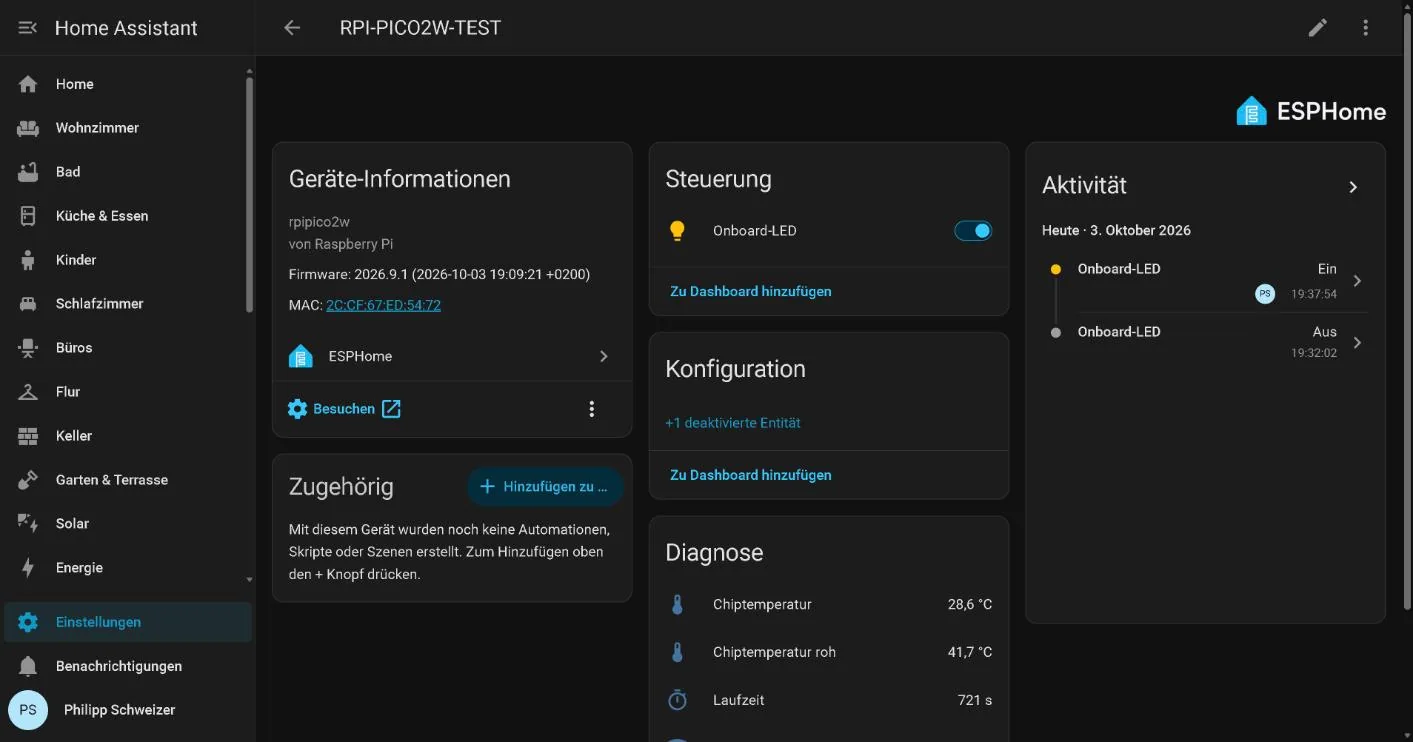Collapse the sidebar menu icon
This screenshot has height=742, width=1413.
click(28, 28)
